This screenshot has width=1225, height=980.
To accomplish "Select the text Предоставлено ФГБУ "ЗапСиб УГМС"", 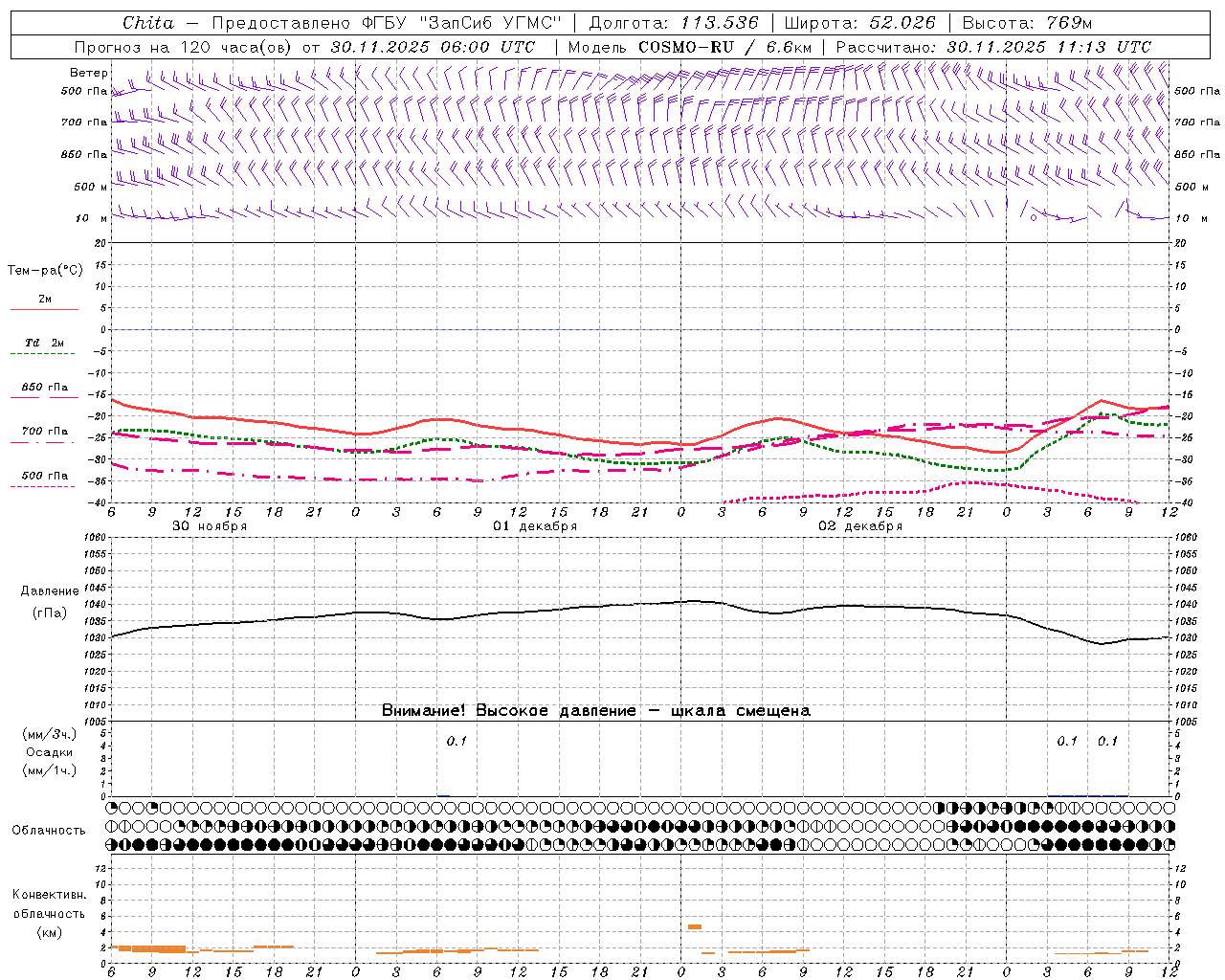I will pos(386,23).
